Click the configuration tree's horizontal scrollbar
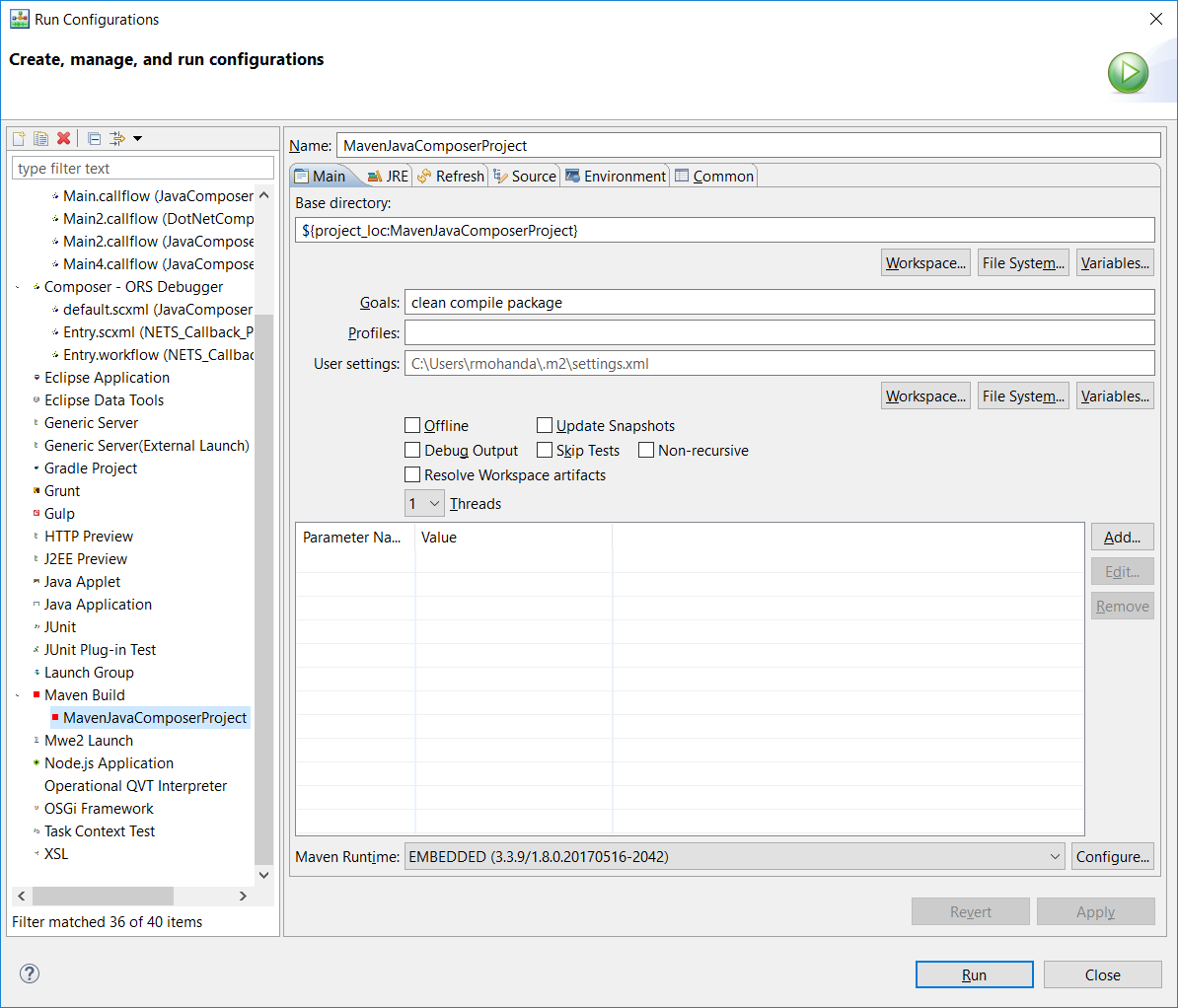The image size is (1178, 1008). [x=131, y=896]
